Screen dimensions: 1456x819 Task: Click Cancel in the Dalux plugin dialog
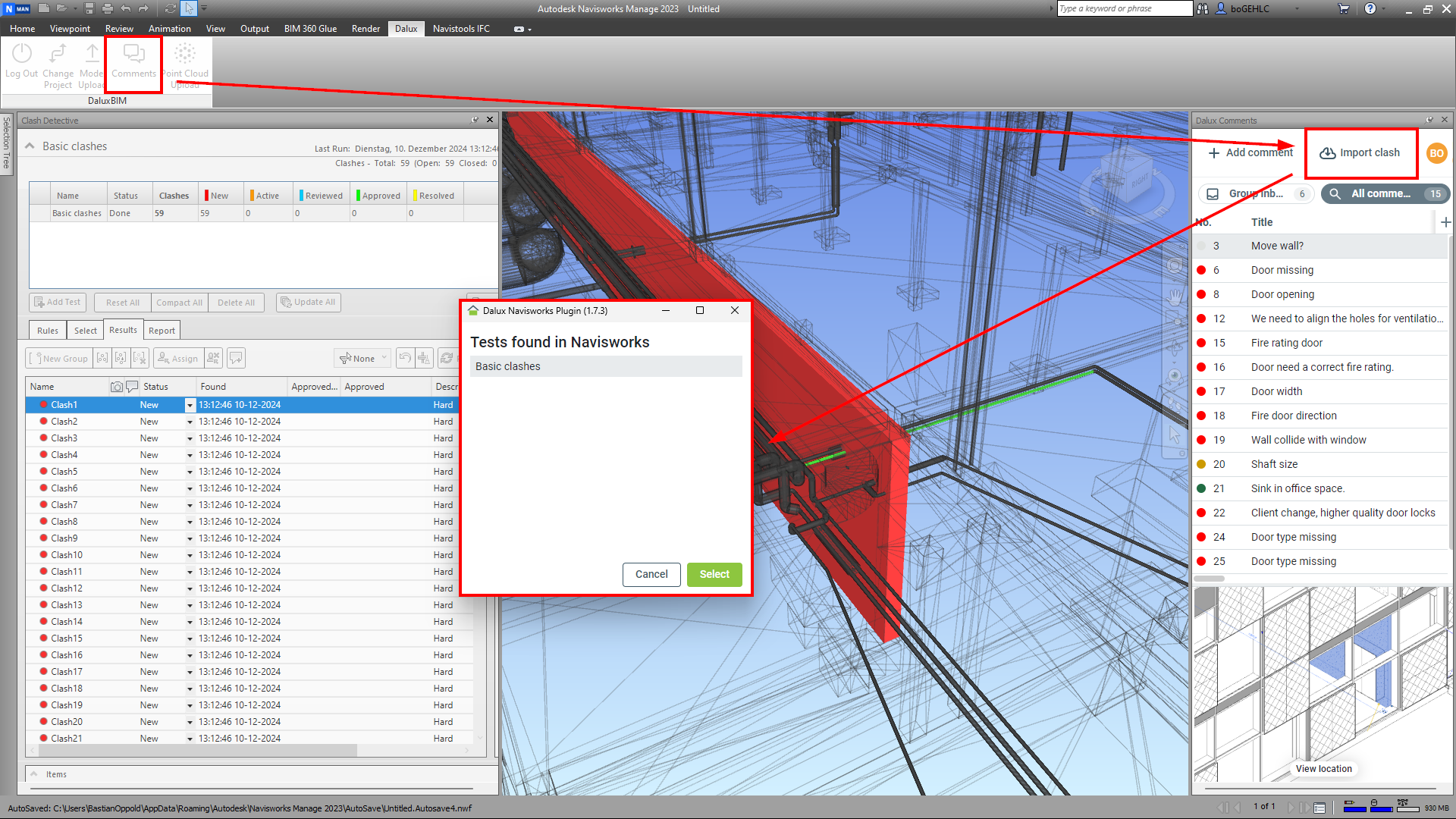pyautogui.click(x=651, y=574)
